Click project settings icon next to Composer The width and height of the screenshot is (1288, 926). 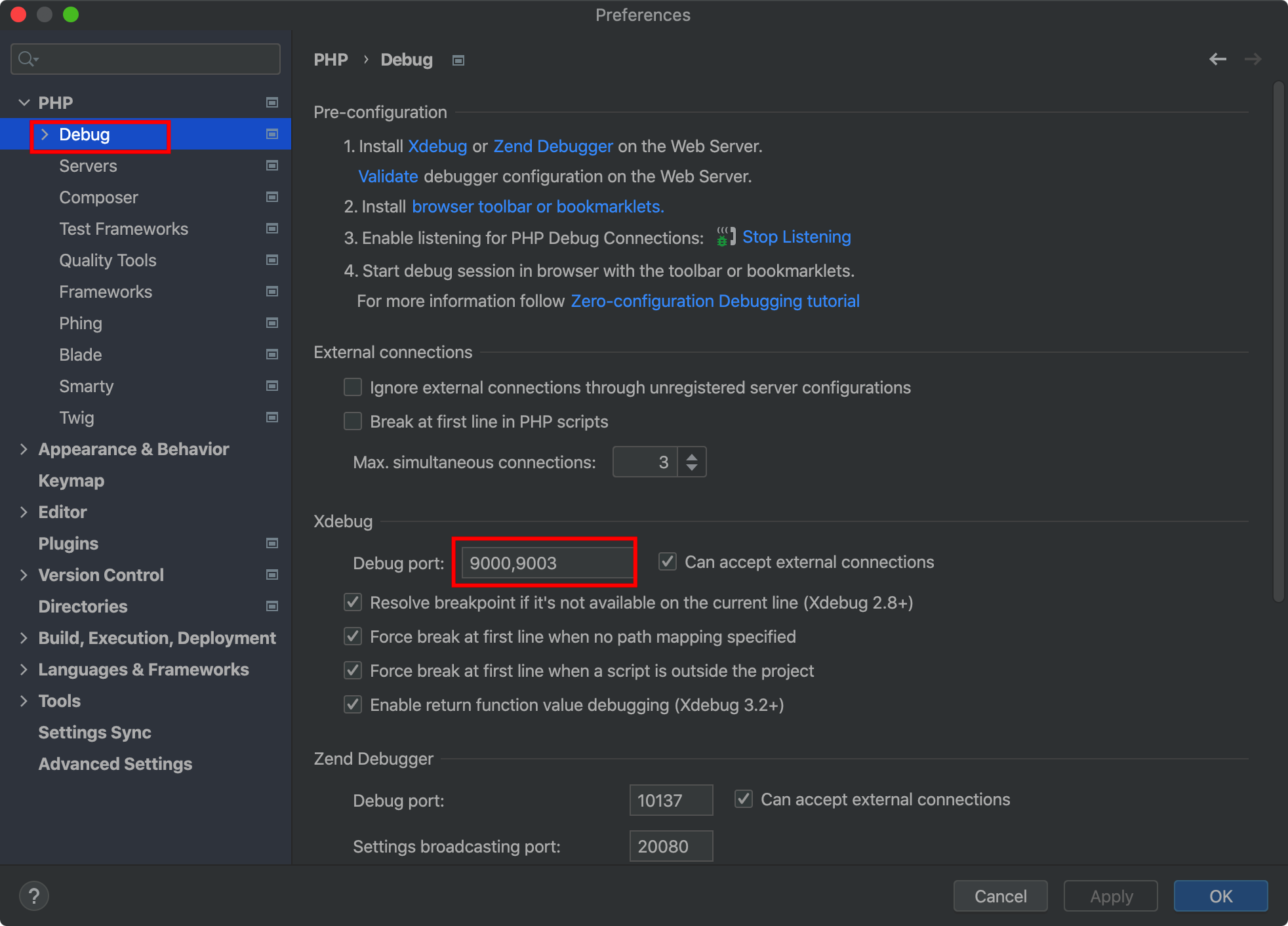272,197
